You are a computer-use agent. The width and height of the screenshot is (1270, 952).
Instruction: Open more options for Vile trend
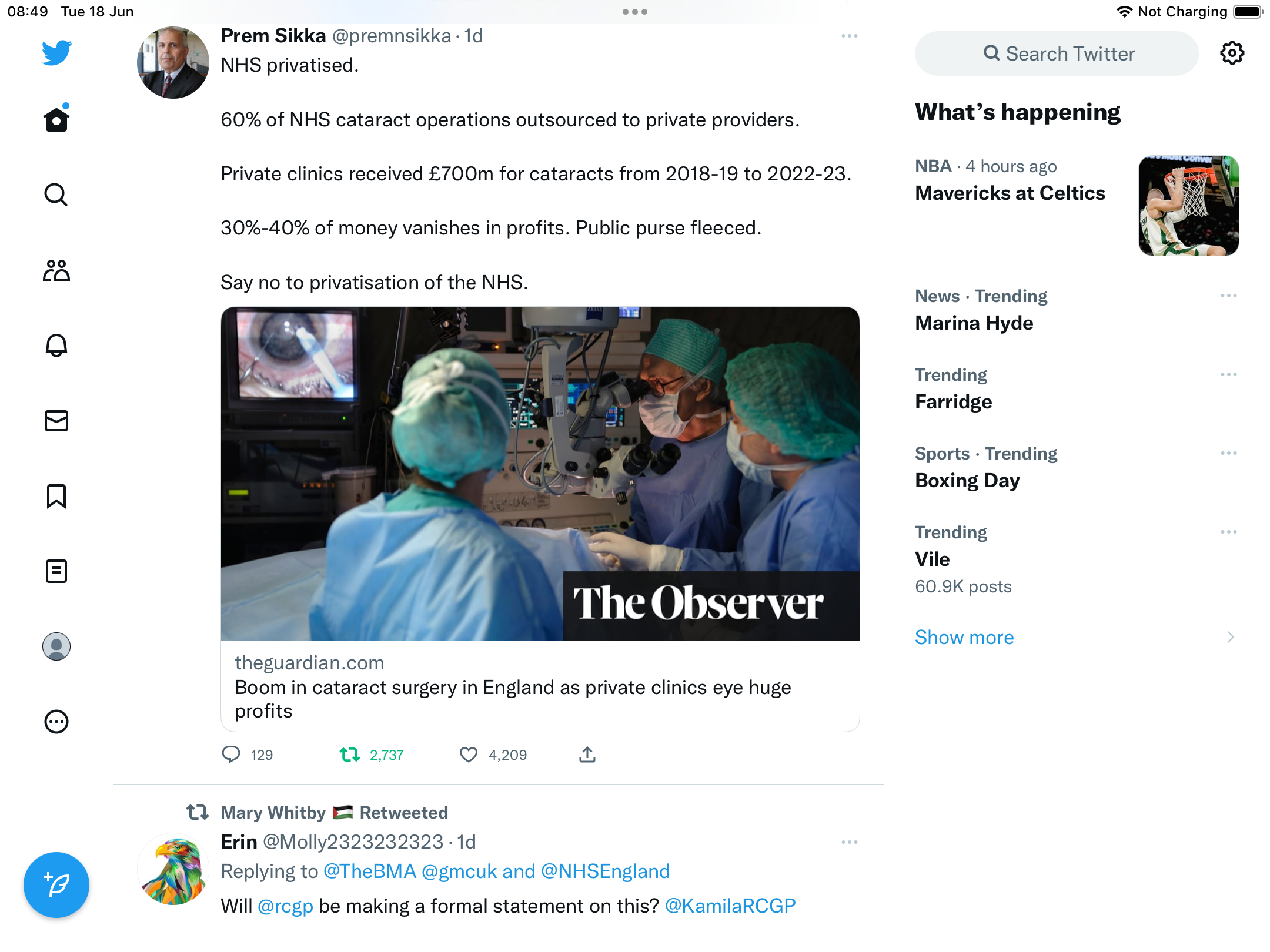tap(1229, 532)
